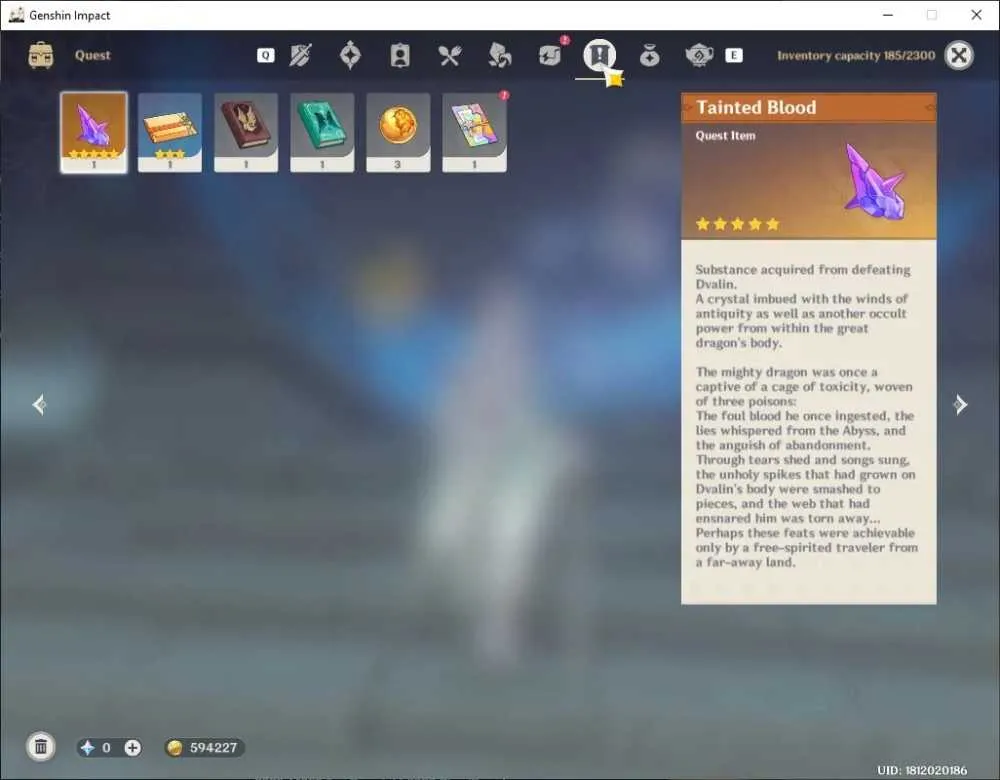The width and height of the screenshot is (1000, 780).
Task: Click the Primogem currency icon
Action: point(87,747)
